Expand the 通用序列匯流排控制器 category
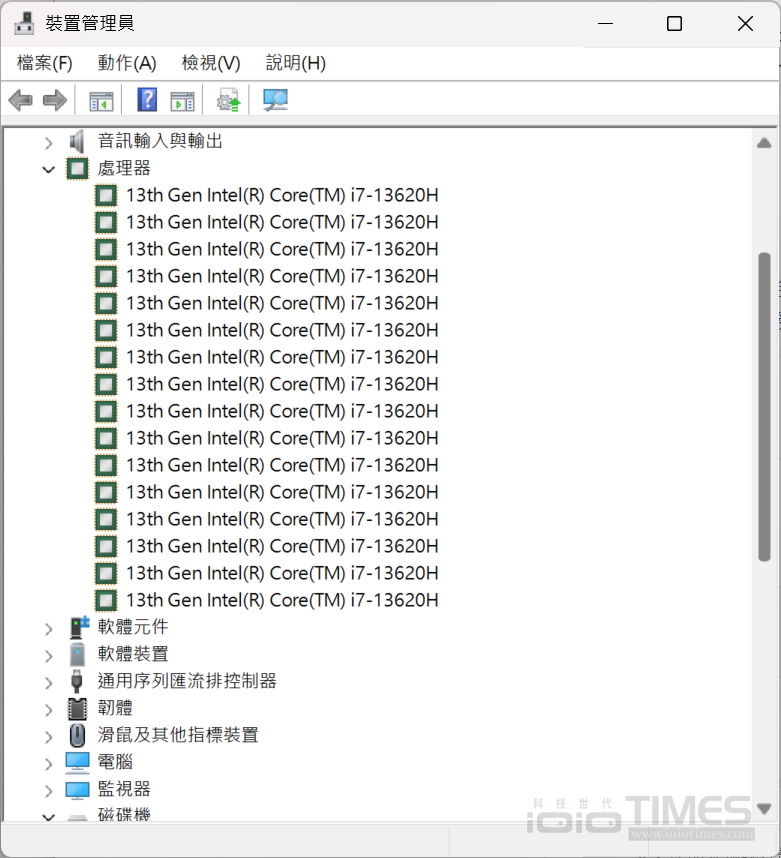Image resolution: width=781 pixels, height=858 pixels. pos(49,682)
